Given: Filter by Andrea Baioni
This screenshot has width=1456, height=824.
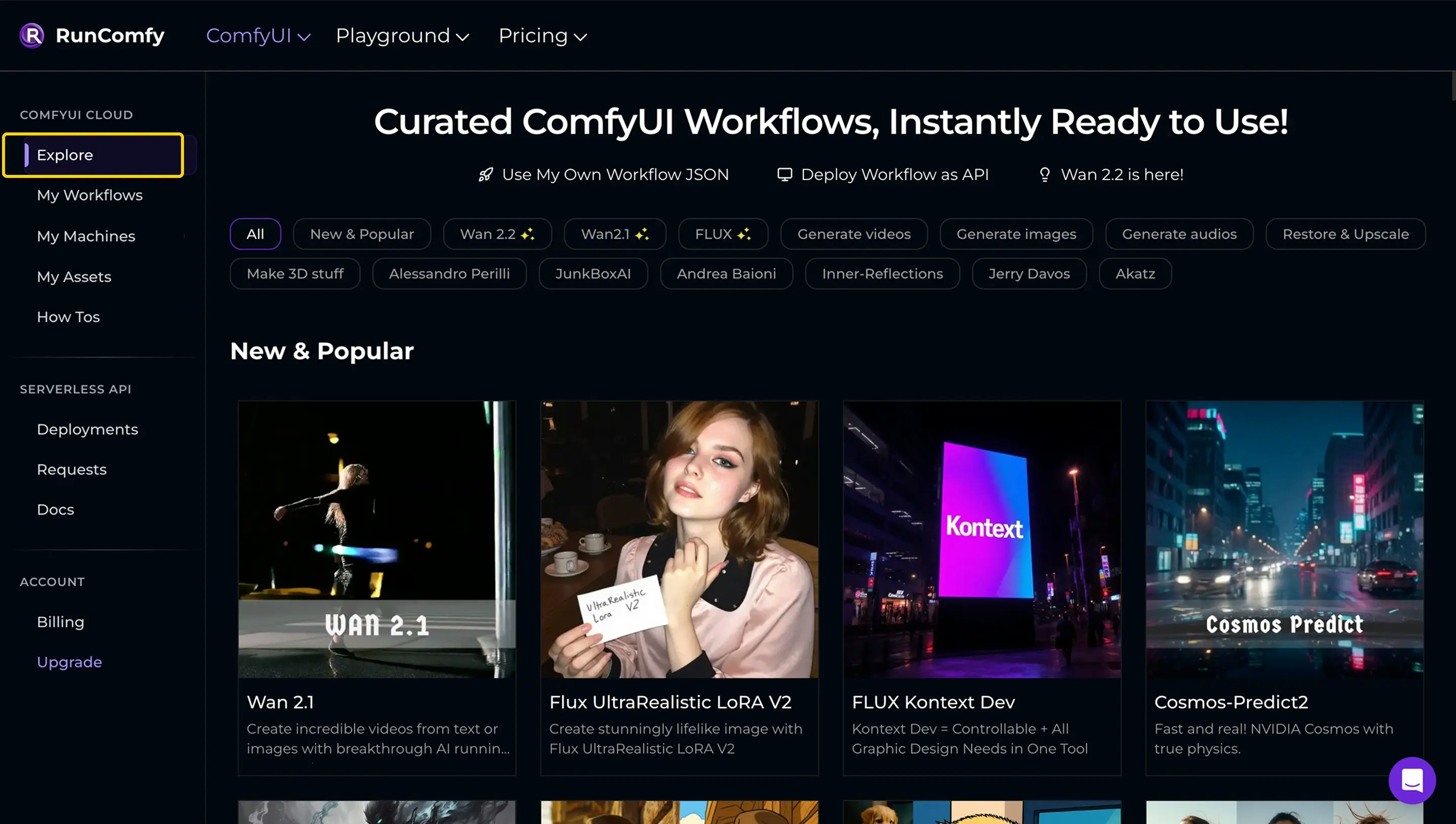Looking at the screenshot, I should click(x=726, y=273).
